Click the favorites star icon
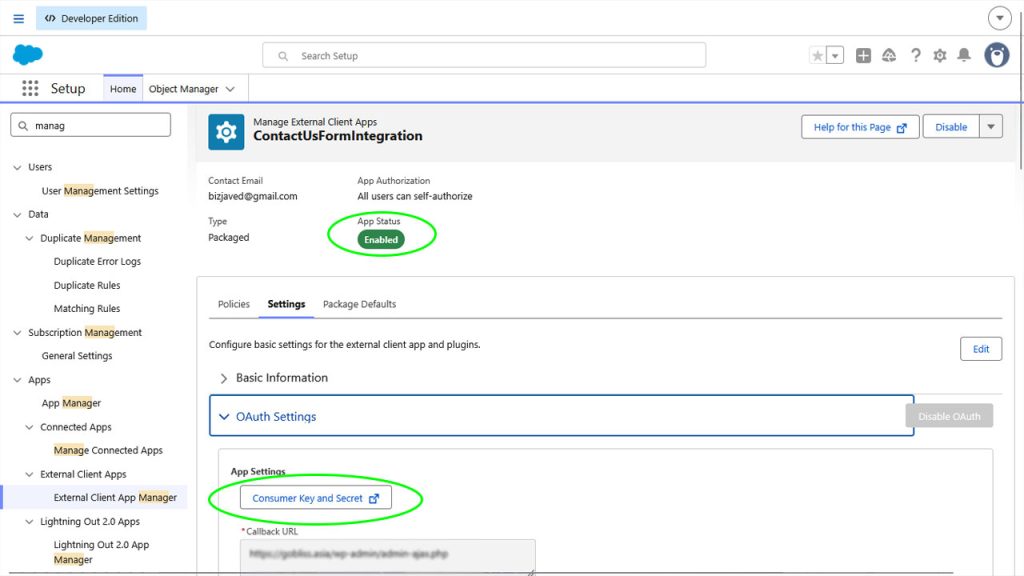This screenshot has width=1024, height=576. click(817, 56)
